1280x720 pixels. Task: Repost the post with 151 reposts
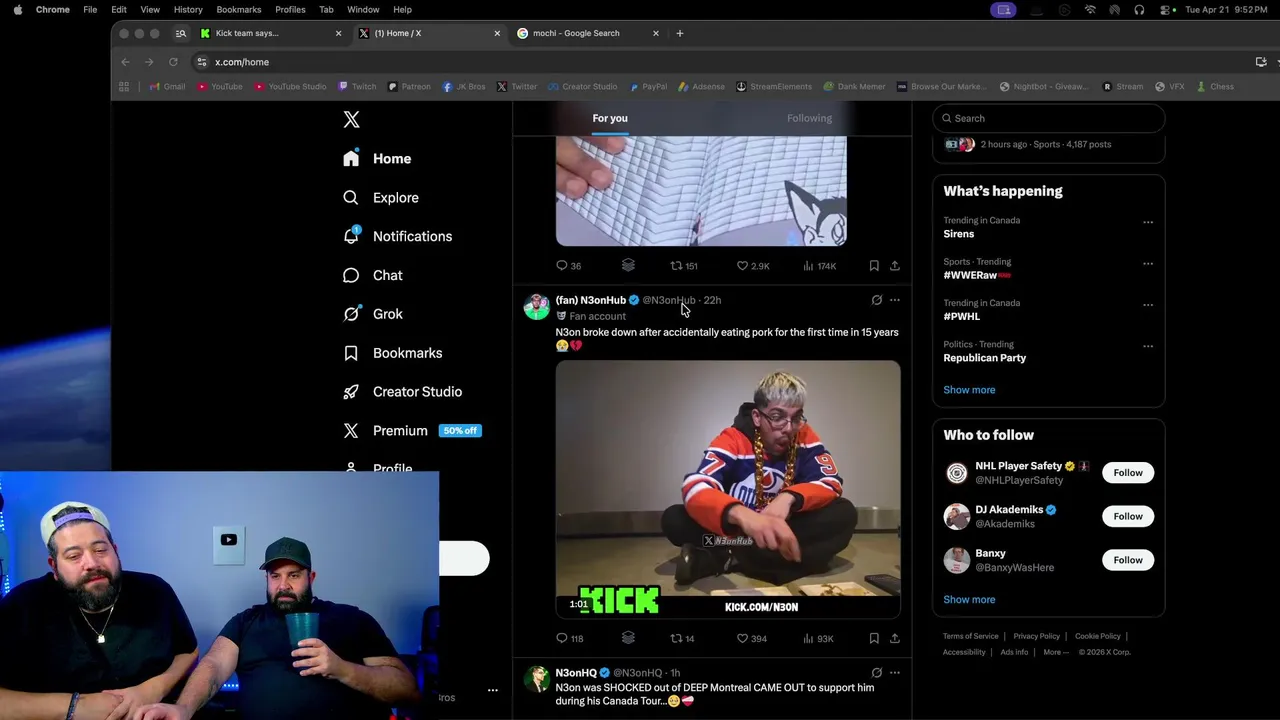(x=684, y=266)
